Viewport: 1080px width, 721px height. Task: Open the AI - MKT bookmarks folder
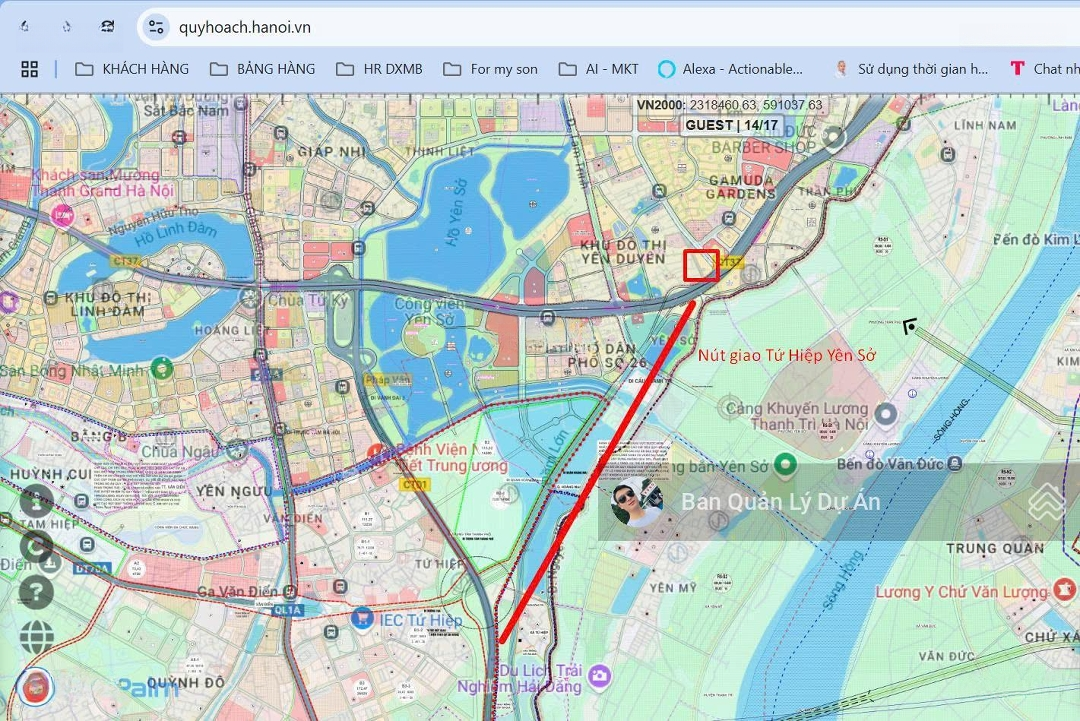[x=598, y=69]
